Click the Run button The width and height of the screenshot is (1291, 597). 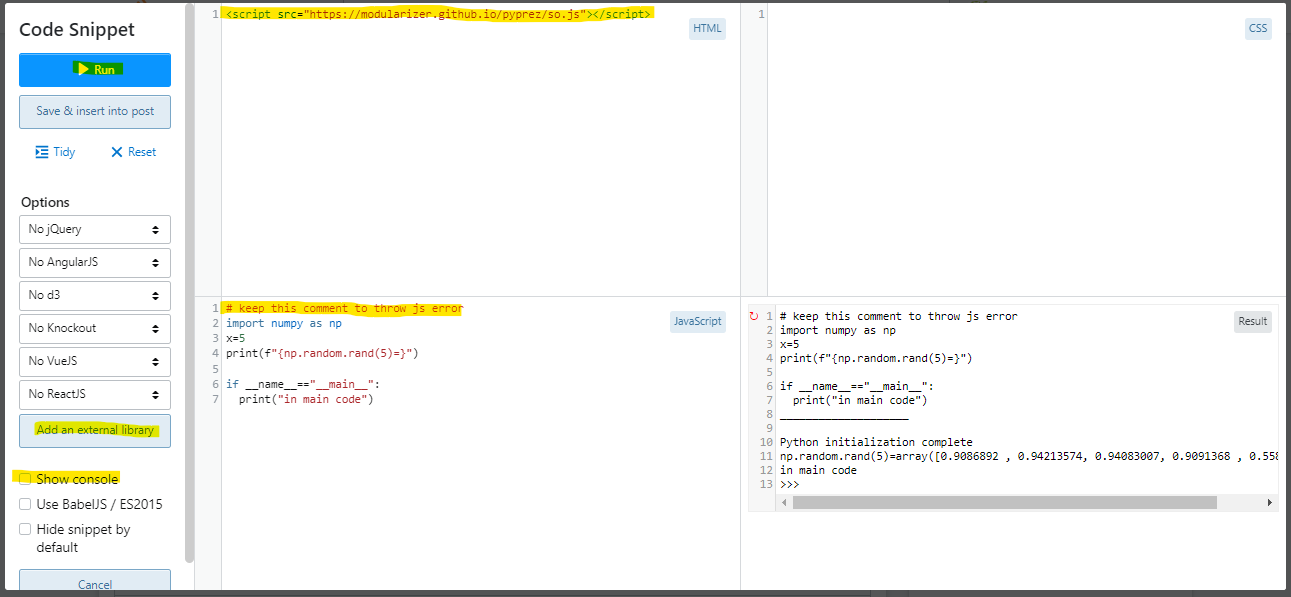point(95,70)
